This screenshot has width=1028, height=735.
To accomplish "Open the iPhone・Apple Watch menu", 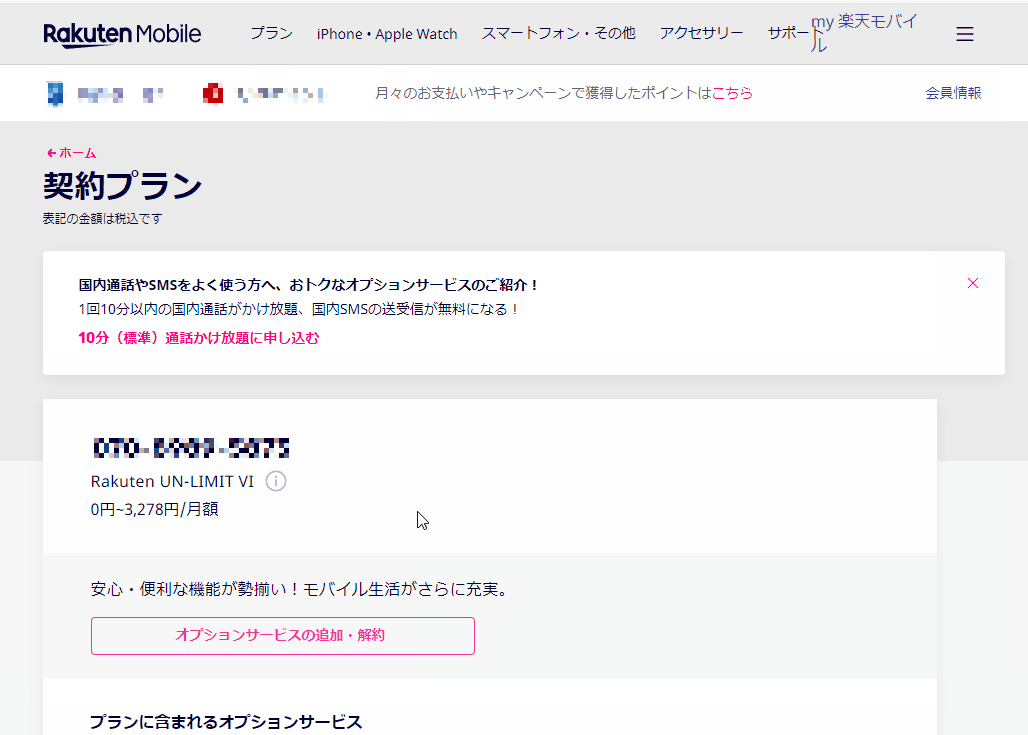I will click(387, 33).
